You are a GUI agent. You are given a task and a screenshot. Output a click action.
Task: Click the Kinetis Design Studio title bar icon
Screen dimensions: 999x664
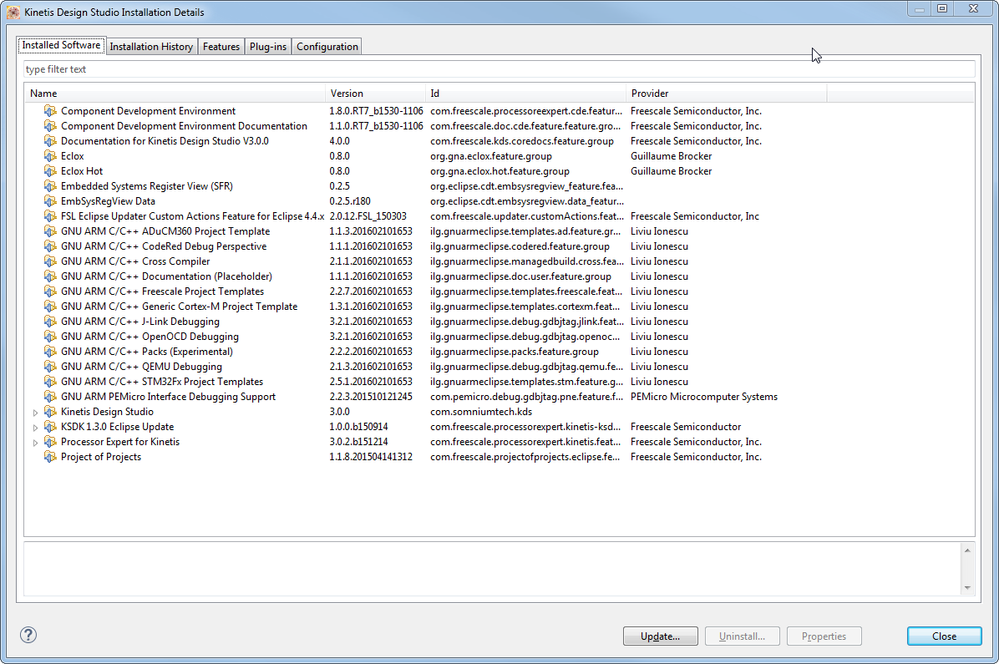pyautogui.click(x=13, y=12)
